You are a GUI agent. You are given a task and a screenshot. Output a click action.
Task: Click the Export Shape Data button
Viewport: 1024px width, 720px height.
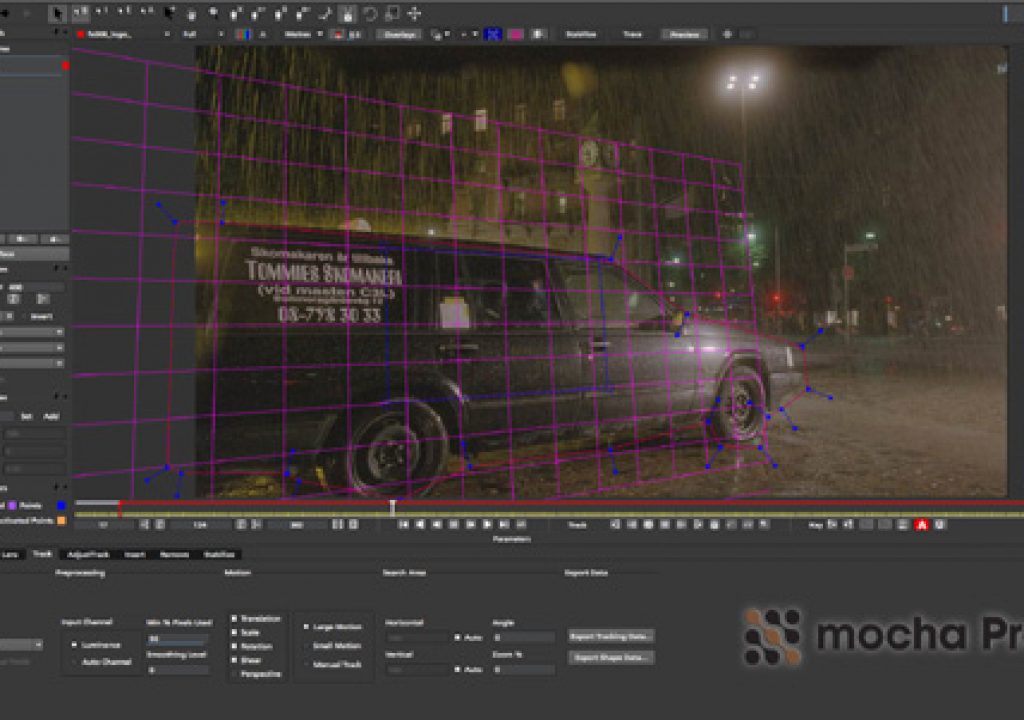pyautogui.click(x=611, y=657)
